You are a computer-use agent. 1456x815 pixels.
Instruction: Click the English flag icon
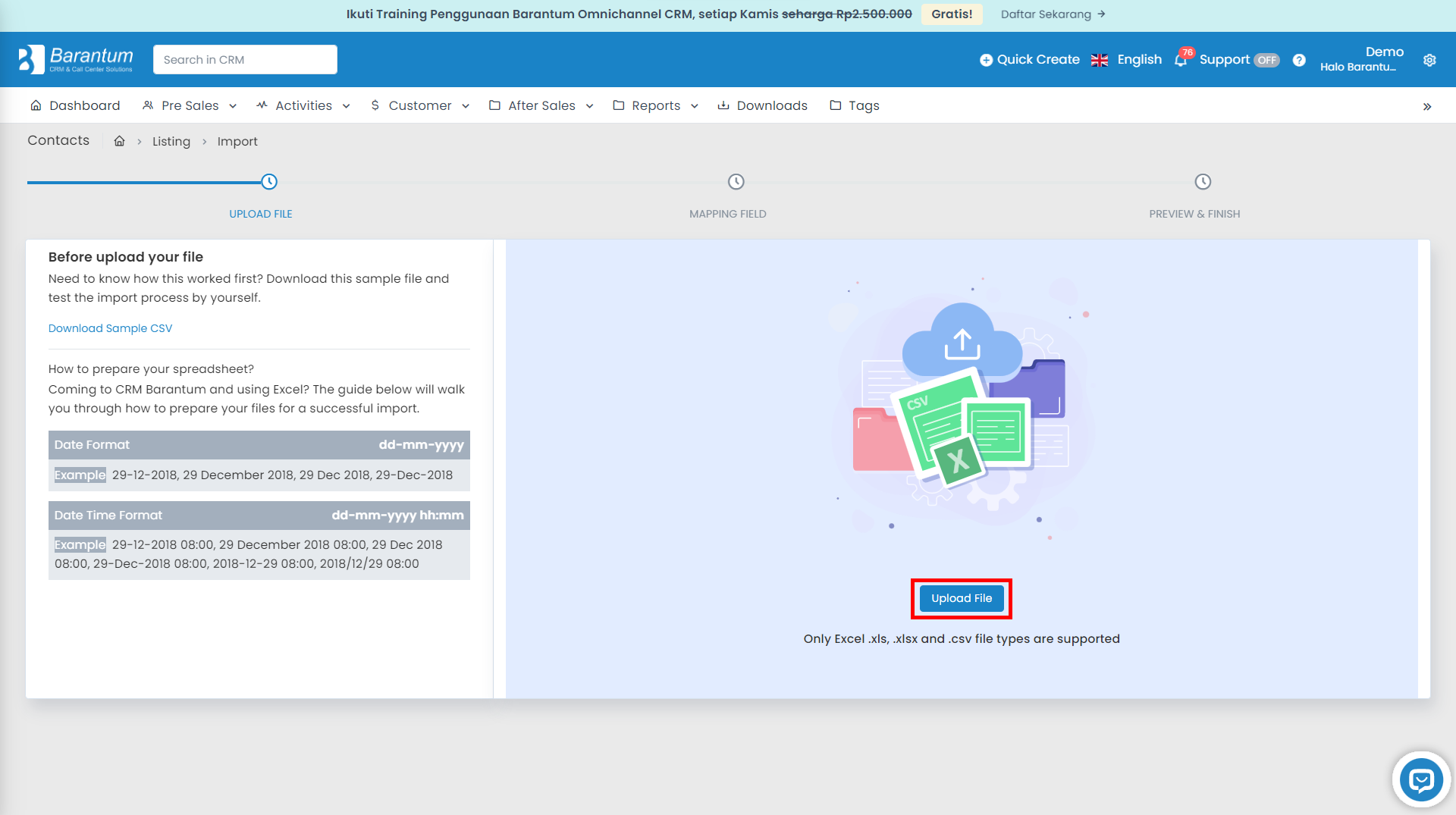coord(1100,60)
